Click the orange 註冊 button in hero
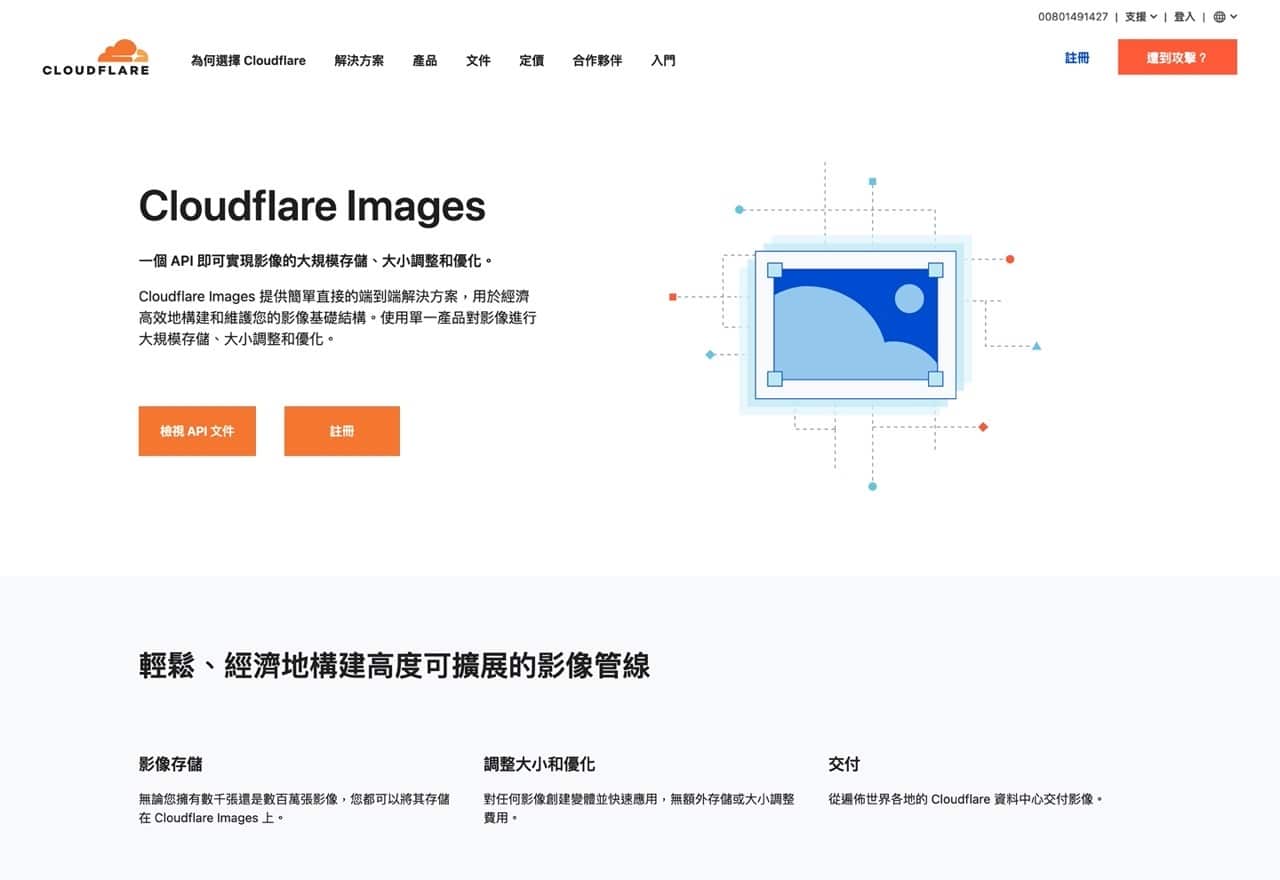1280x880 pixels. [x=342, y=431]
